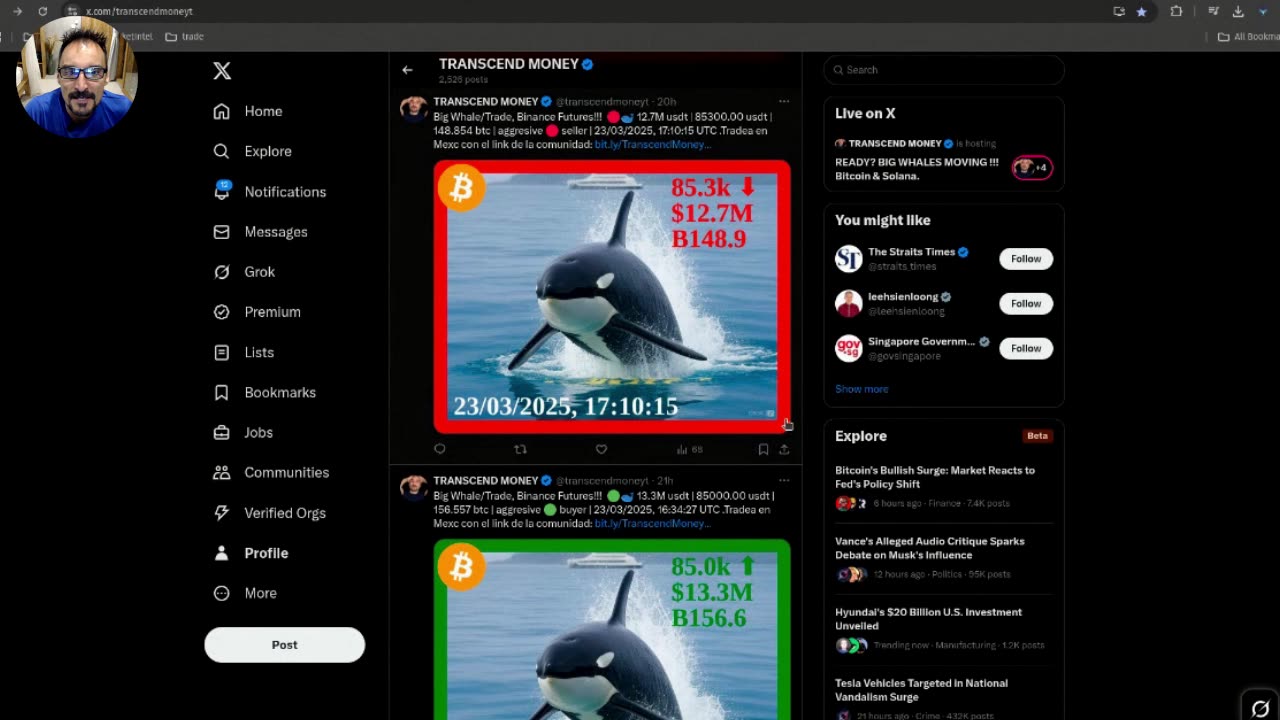The image size is (1280, 720).
Task: Go forward in browser
Action: [x=17, y=11]
